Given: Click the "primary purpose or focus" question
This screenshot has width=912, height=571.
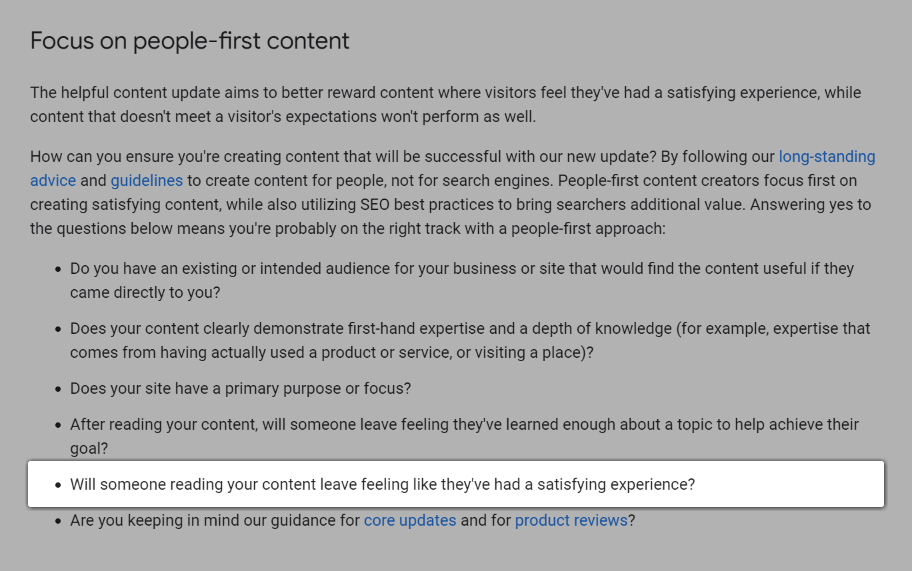Looking at the screenshot, I should click(x=240, y=389).
